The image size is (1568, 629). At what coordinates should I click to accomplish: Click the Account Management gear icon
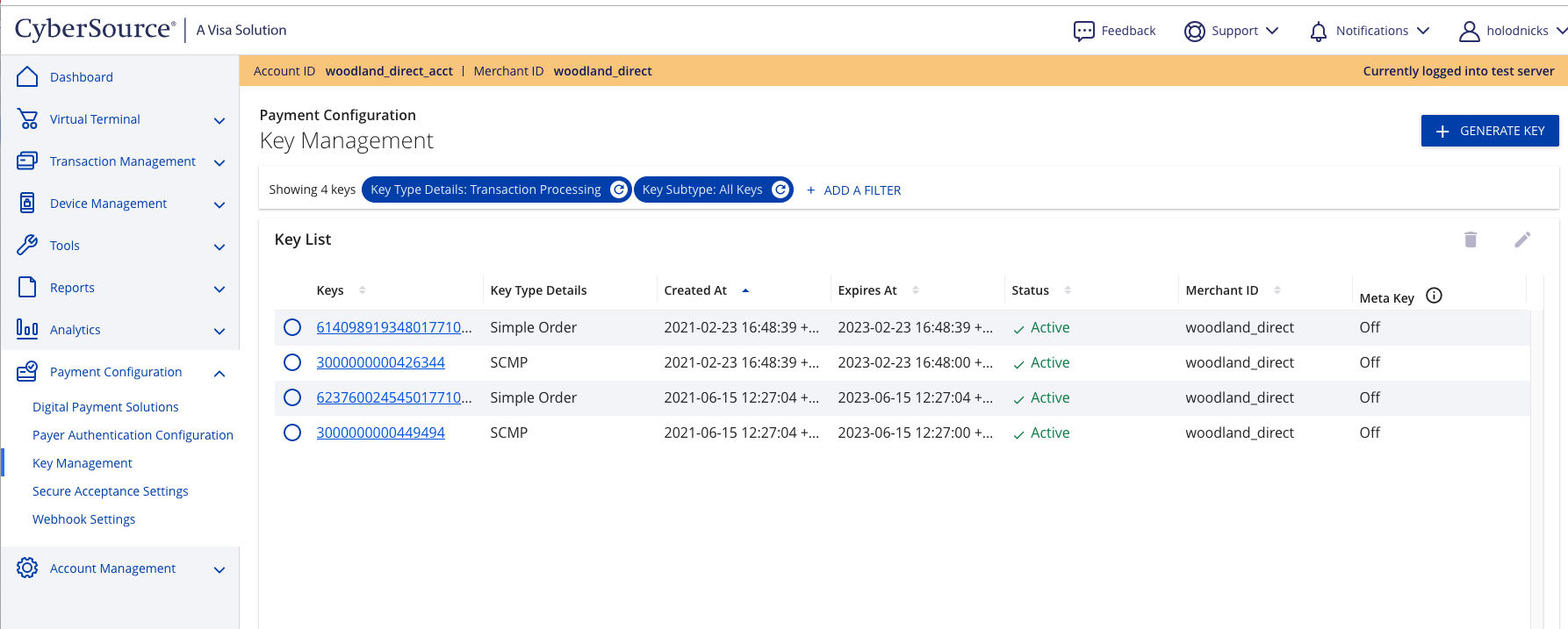27,568
